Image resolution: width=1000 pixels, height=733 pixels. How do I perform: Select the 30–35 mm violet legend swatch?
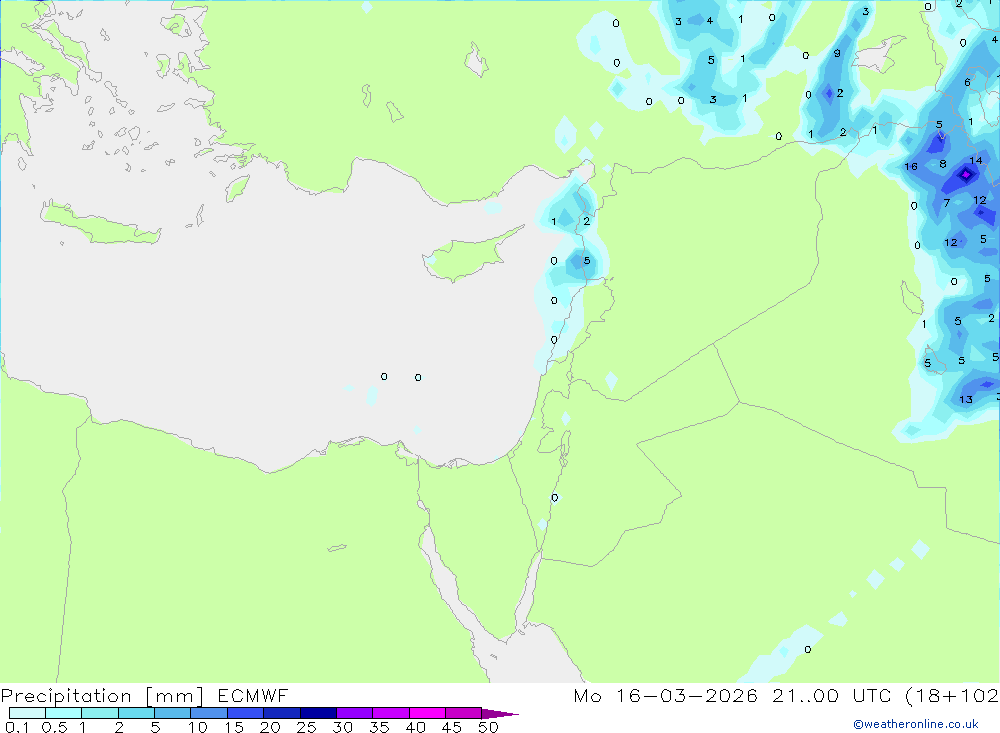355,713
